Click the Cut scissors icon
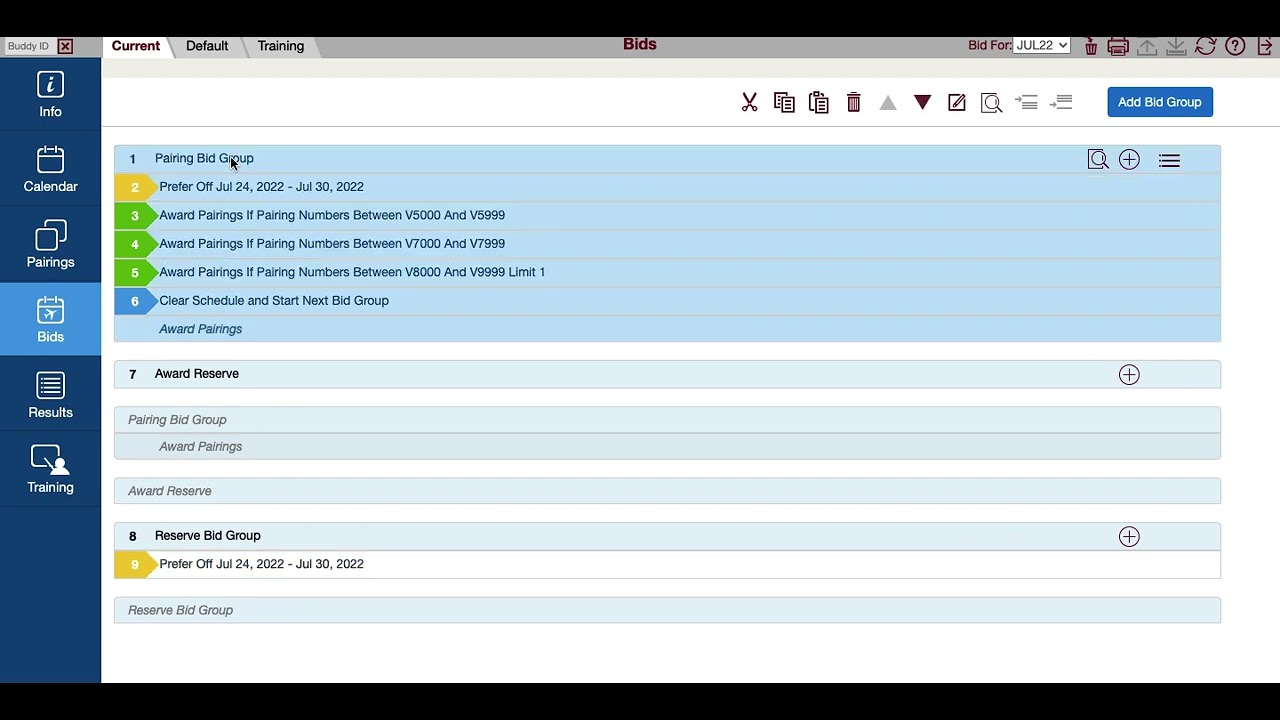This screenshot has width=1280, height=720. (x=749, y=102)
